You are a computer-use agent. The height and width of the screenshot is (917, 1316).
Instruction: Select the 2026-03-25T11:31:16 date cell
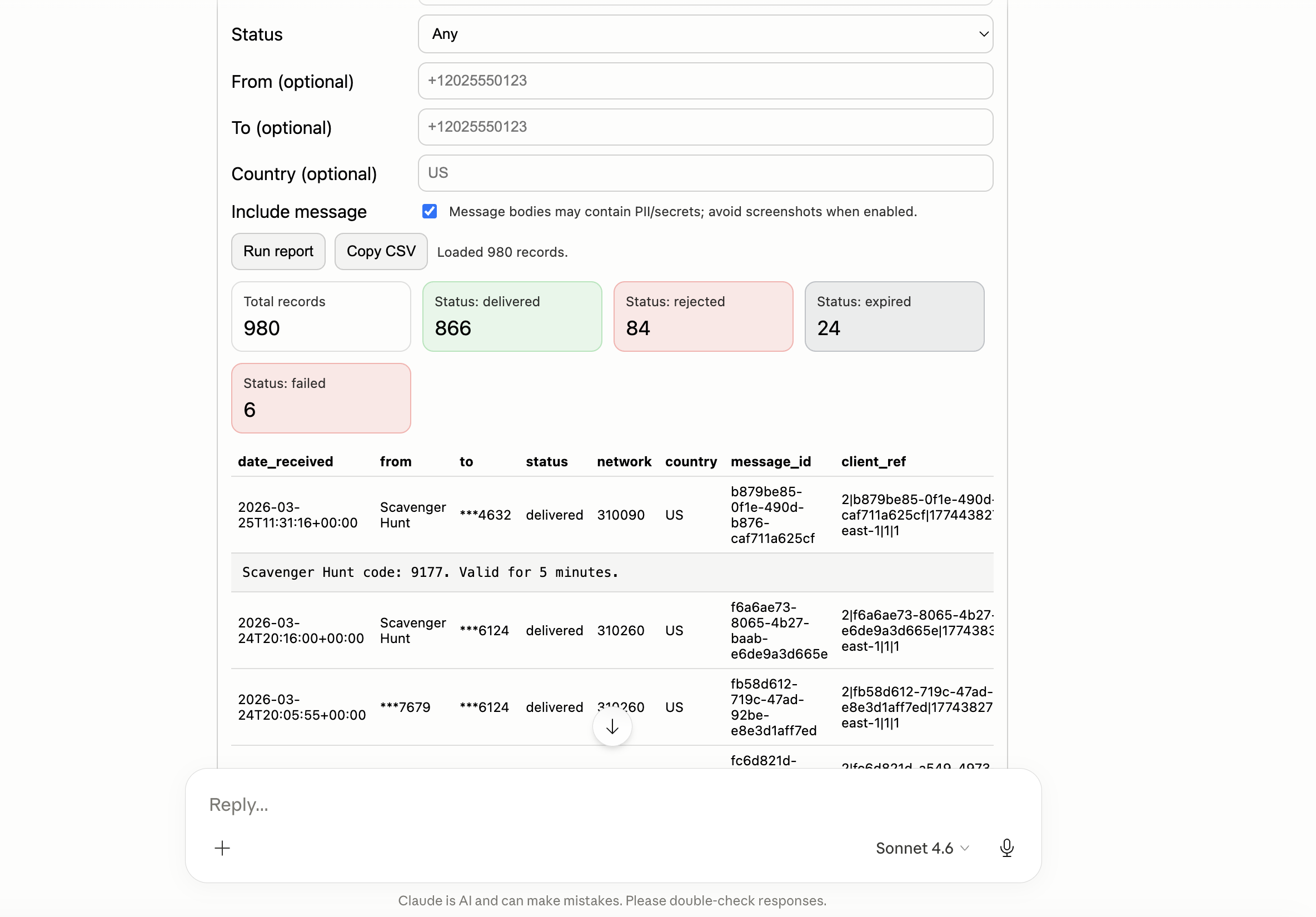(x=297, y=515)
